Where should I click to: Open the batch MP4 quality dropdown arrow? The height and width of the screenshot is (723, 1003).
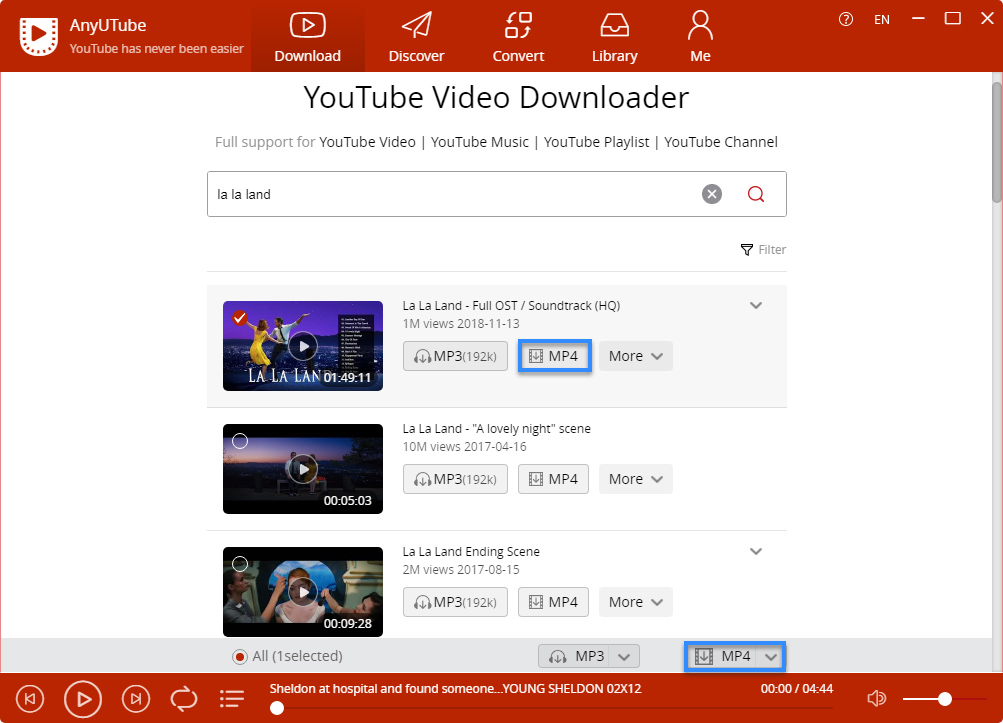point(771,656)
